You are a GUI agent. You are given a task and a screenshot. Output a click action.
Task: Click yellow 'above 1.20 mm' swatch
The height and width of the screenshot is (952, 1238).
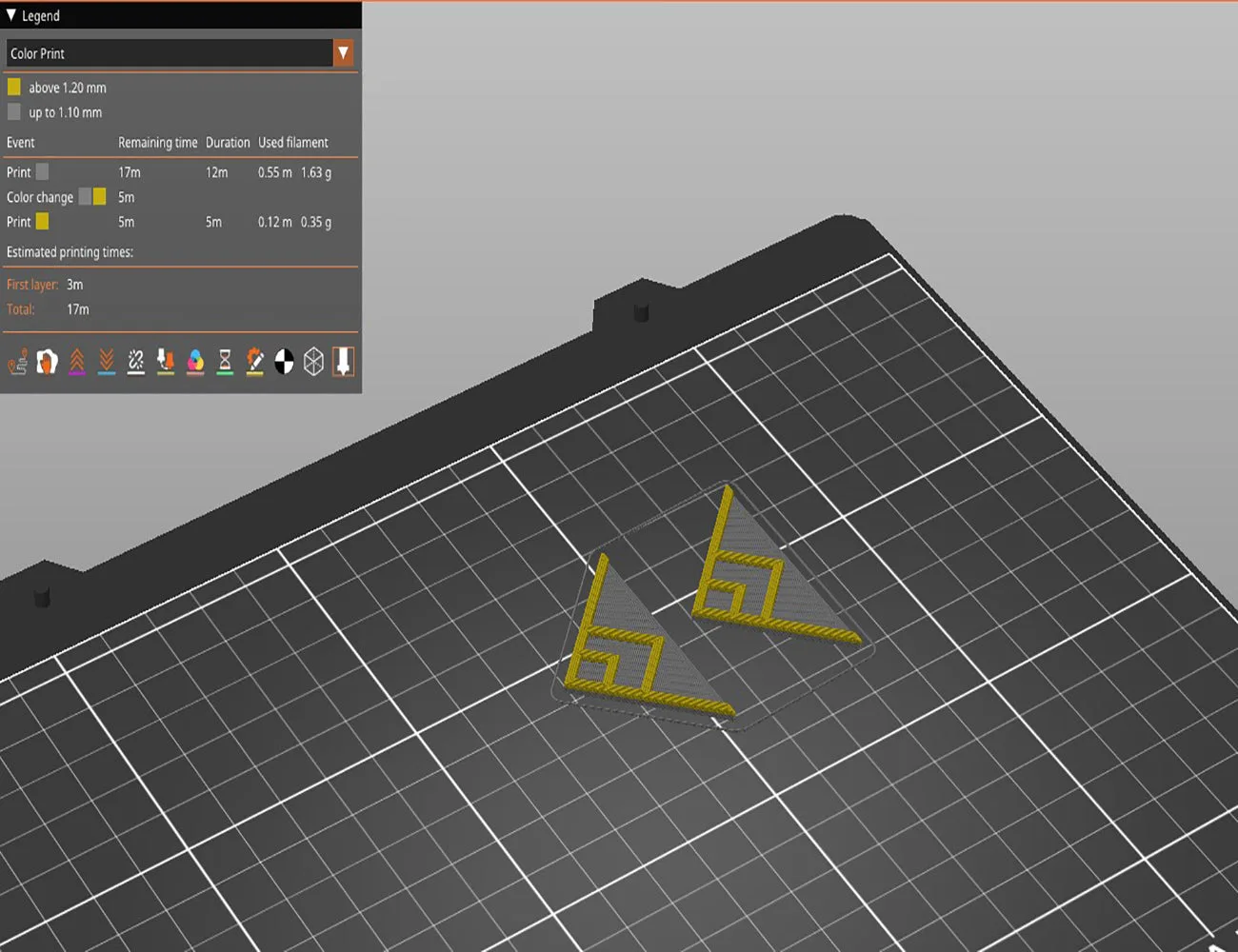(x=14, y=87)
